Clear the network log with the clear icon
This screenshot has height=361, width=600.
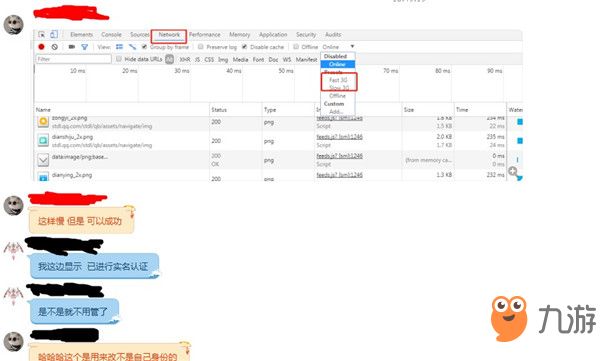55,47
